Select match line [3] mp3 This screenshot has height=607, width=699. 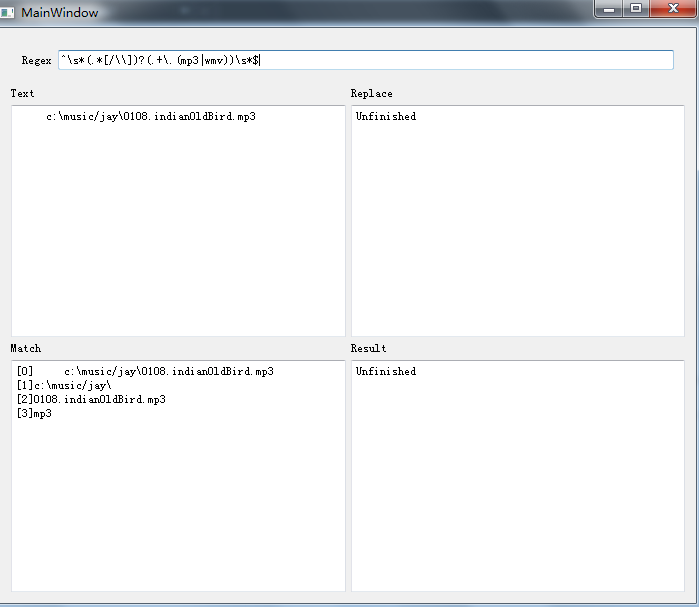(34, 414)
